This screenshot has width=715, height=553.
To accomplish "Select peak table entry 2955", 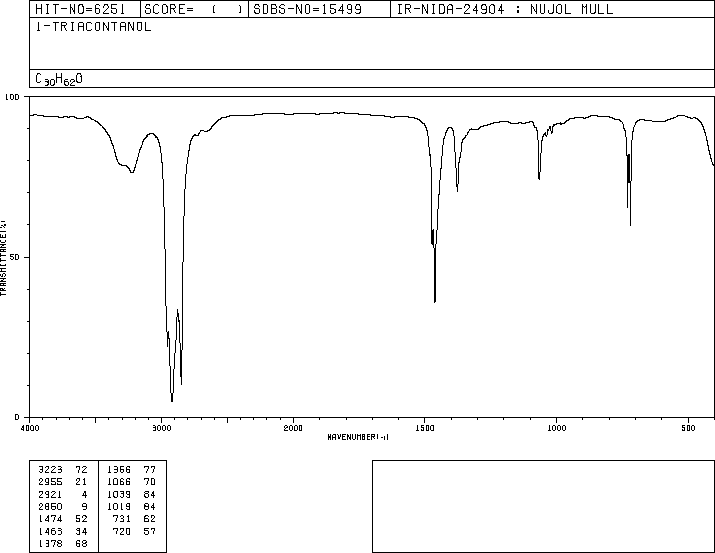I will tap(50, 482).
